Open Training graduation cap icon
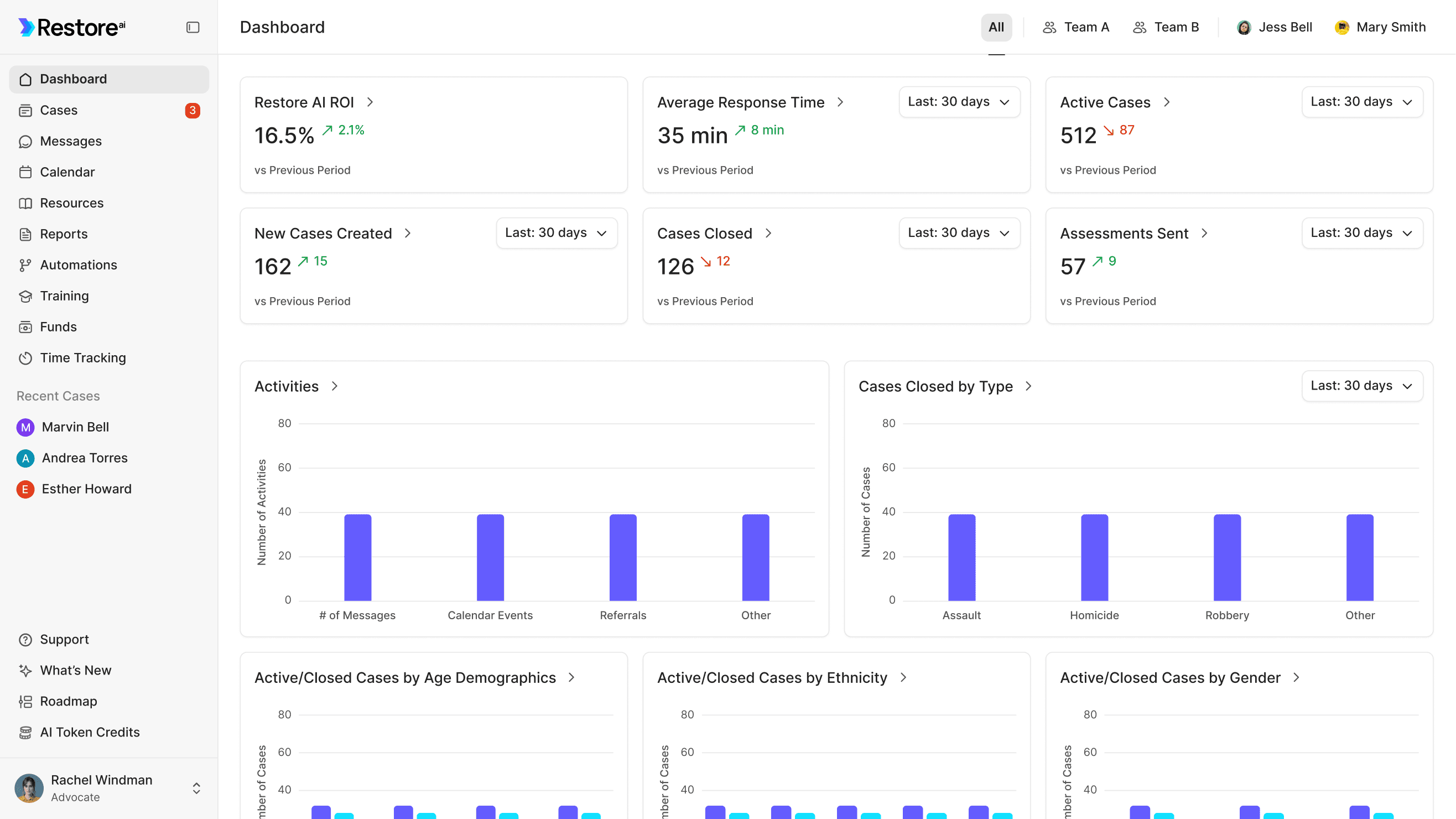The width and height of the screenshot is (1456, 819). (25, 296)
